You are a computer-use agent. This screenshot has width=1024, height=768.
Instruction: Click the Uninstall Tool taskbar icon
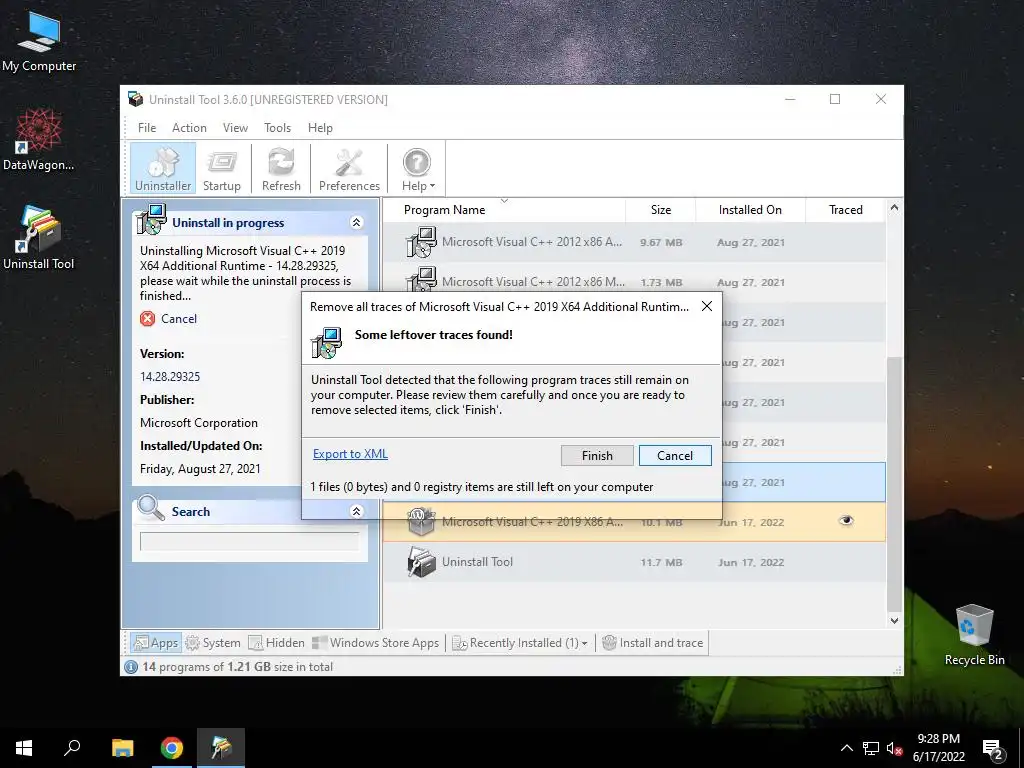click(221, 748)
